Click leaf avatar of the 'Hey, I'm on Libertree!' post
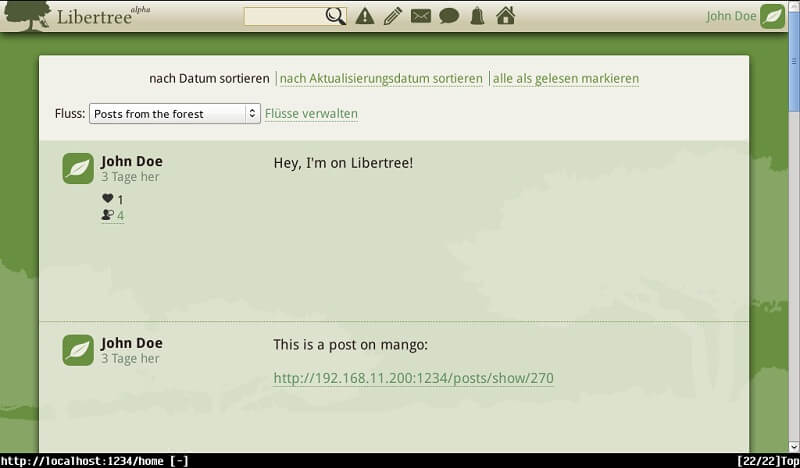The image size is (800, 468). [78, 168]
